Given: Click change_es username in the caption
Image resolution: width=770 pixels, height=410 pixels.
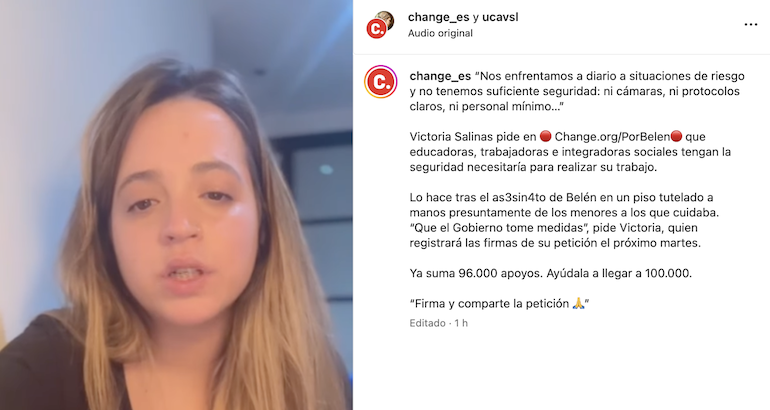Looking at the screenshot, I should 440,76.
